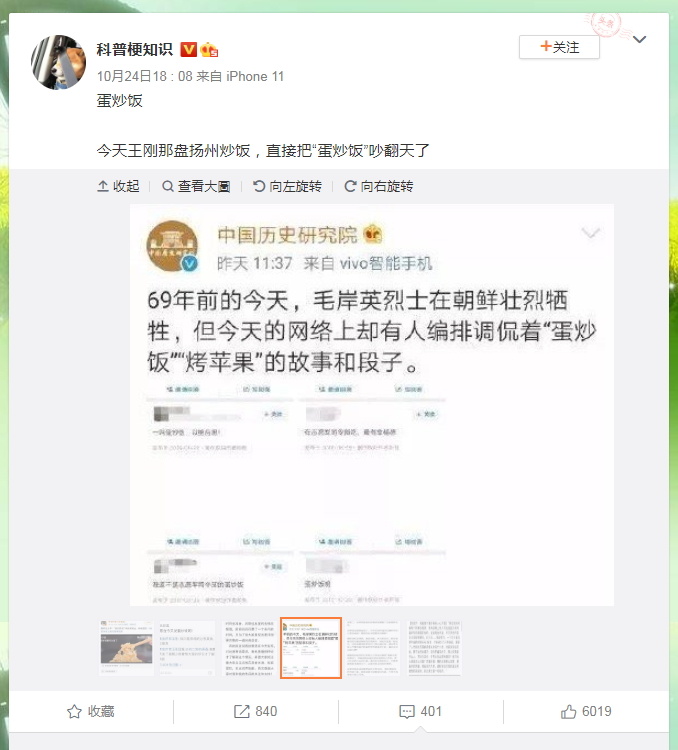Rotate image right with 向右旋转

378,186
